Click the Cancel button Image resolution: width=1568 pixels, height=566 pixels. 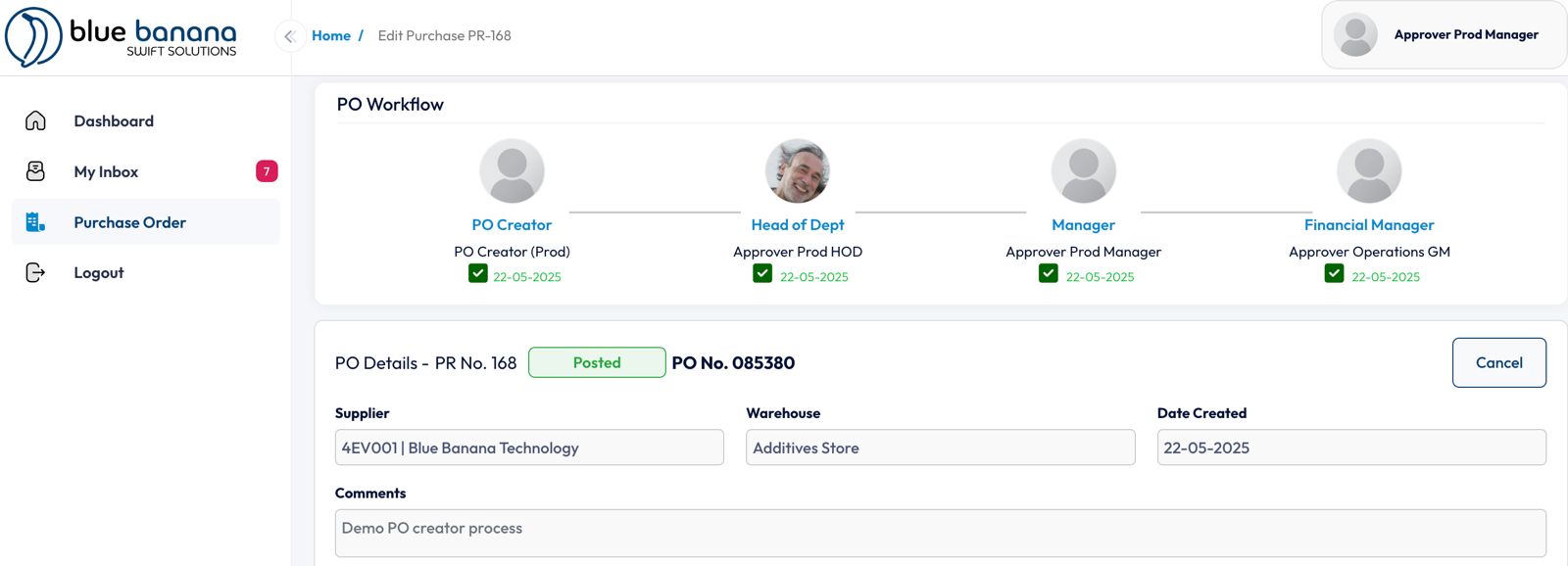[x=1498, y=362]
